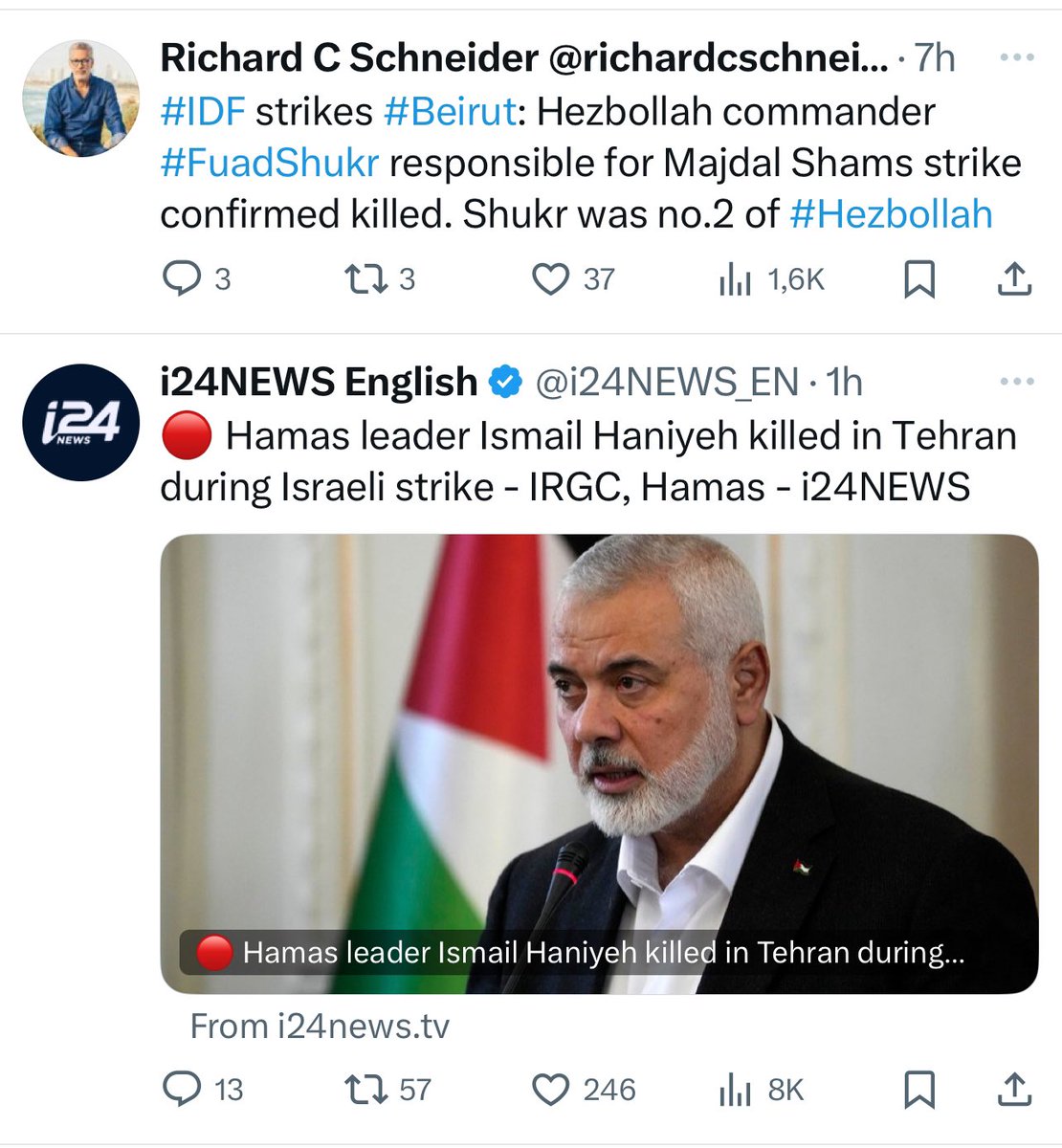This screenshot has height=1148, width=1062.
Task: Retweet the Fuad Shukr tweet
Action: (380, 279)
